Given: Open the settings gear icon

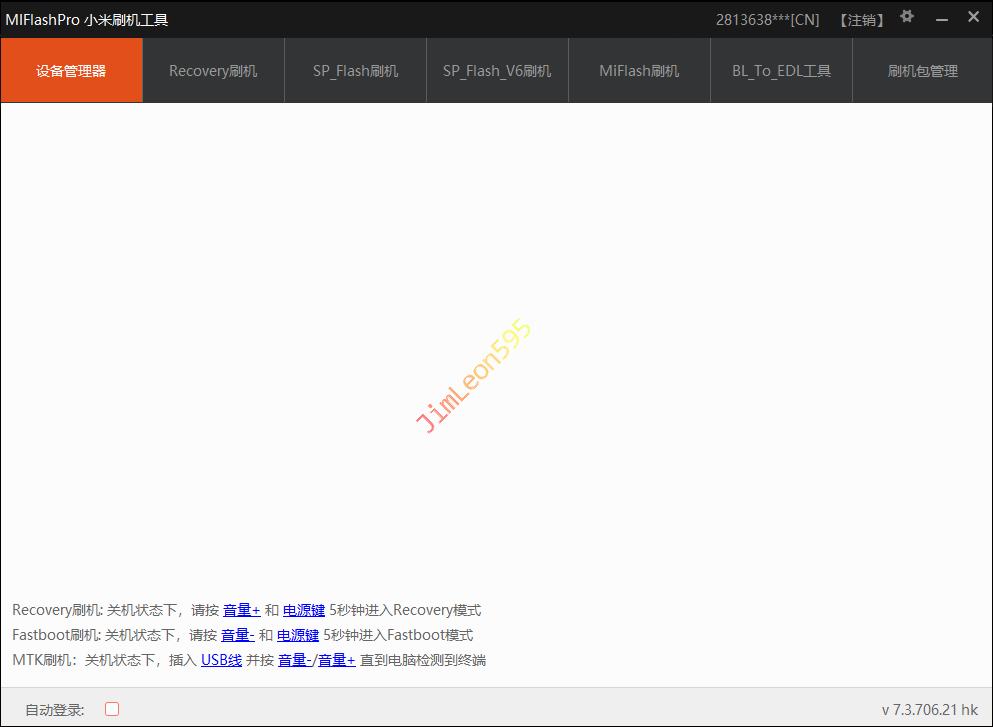Looking at the screenshot, I should tap(907, 17).
